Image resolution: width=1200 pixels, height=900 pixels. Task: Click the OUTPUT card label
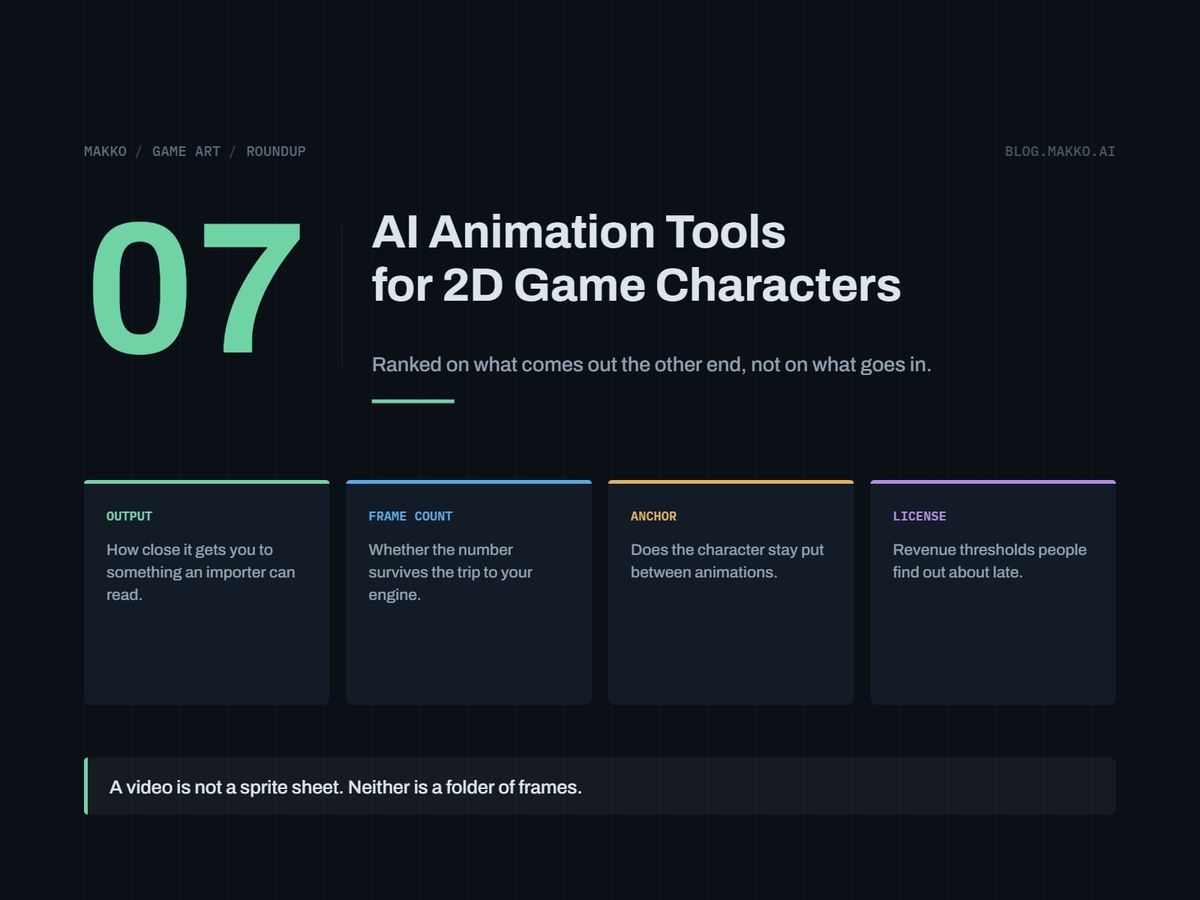coord(129,516)
